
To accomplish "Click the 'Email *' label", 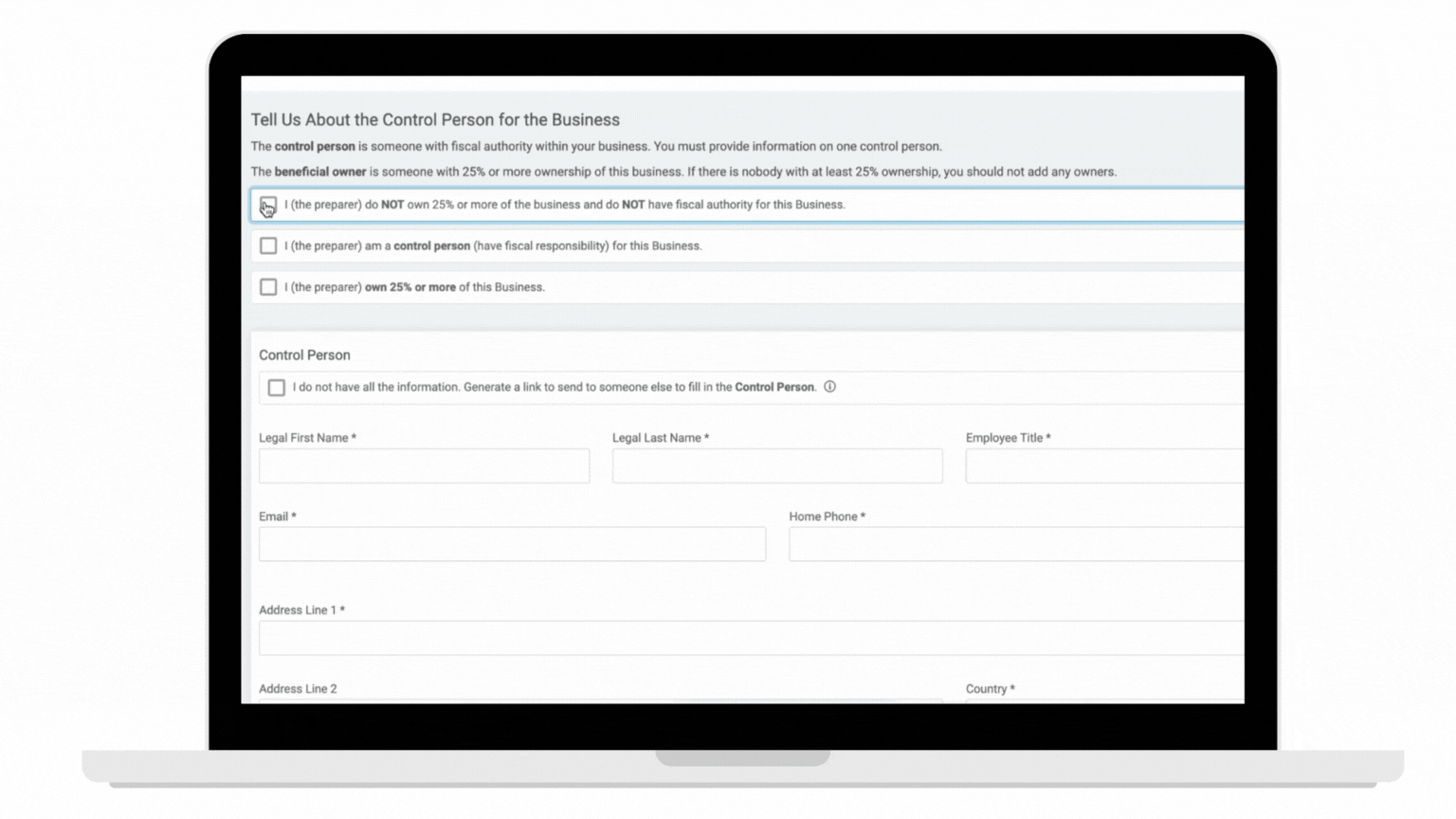I will pyautogui.click(x=278, y=517).
